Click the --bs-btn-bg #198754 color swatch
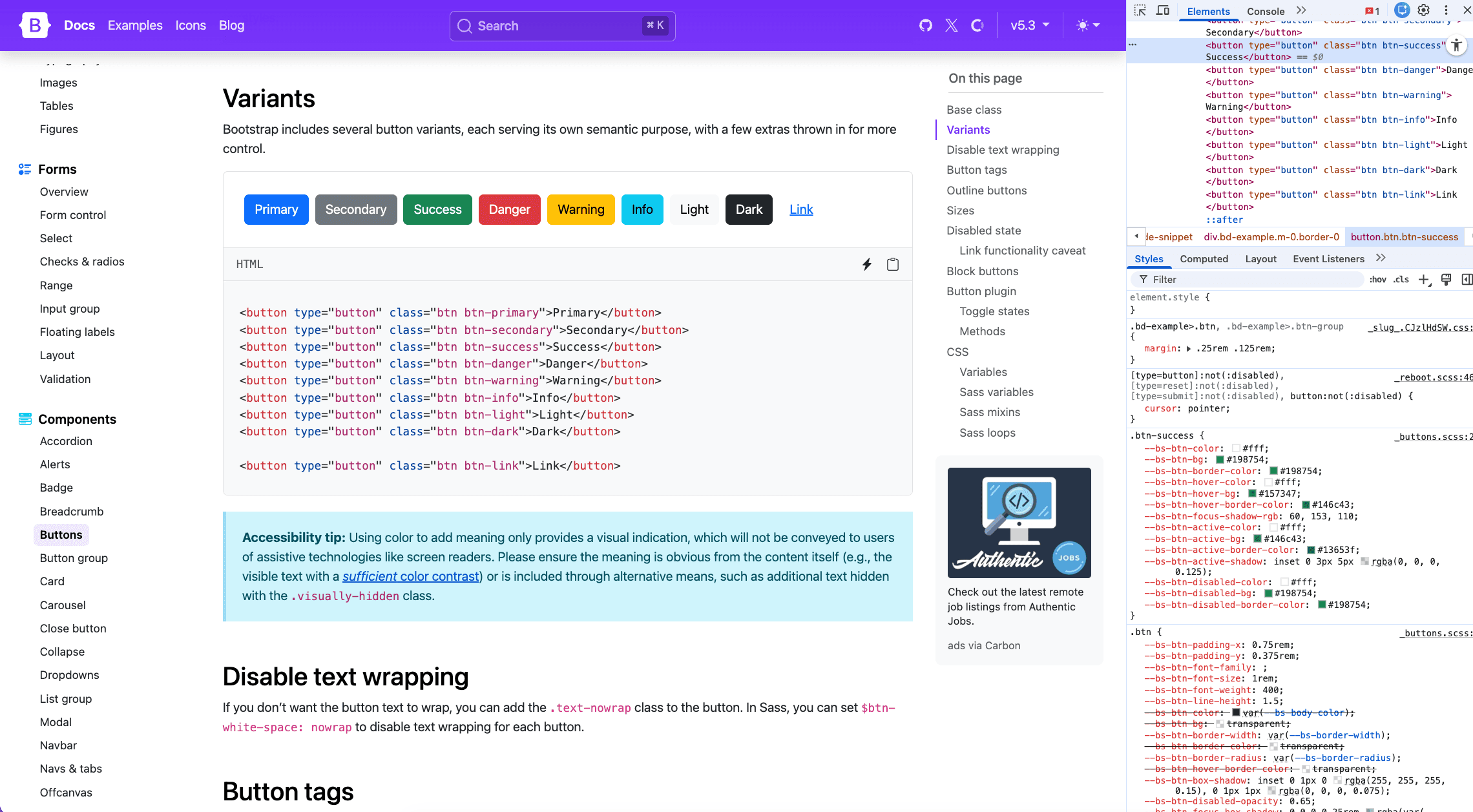The width and height of the screenshot is (1473, 812). [1220, 460]
